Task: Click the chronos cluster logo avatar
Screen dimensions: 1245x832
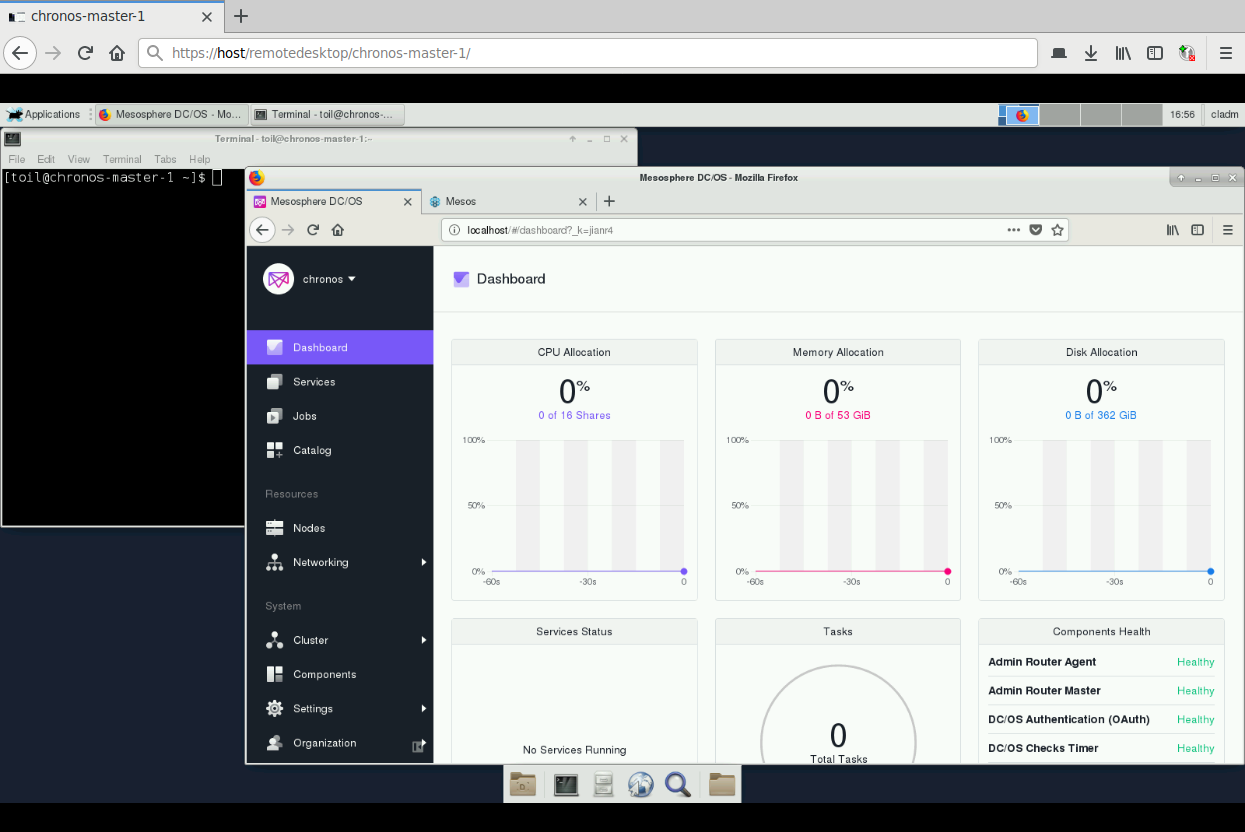Action: pos(278,279)
